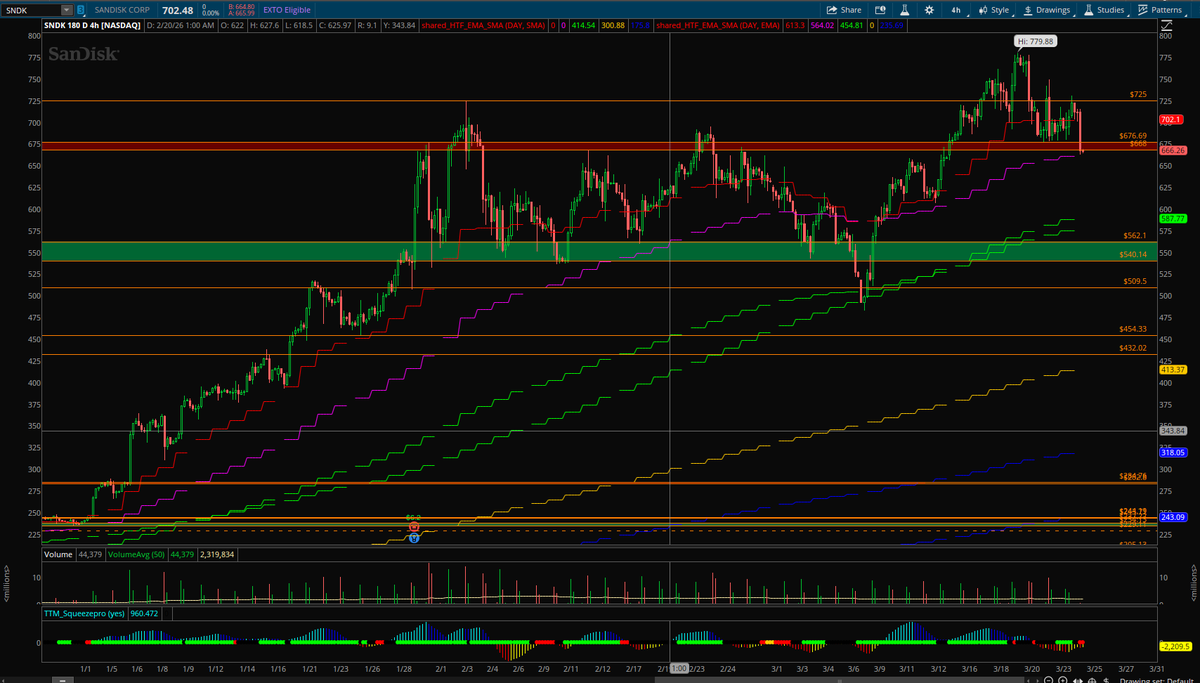Click the flask Edit Studies icon
This screenshot has width=1200, height=683.
pyautogui.click(x=903, y=9)
